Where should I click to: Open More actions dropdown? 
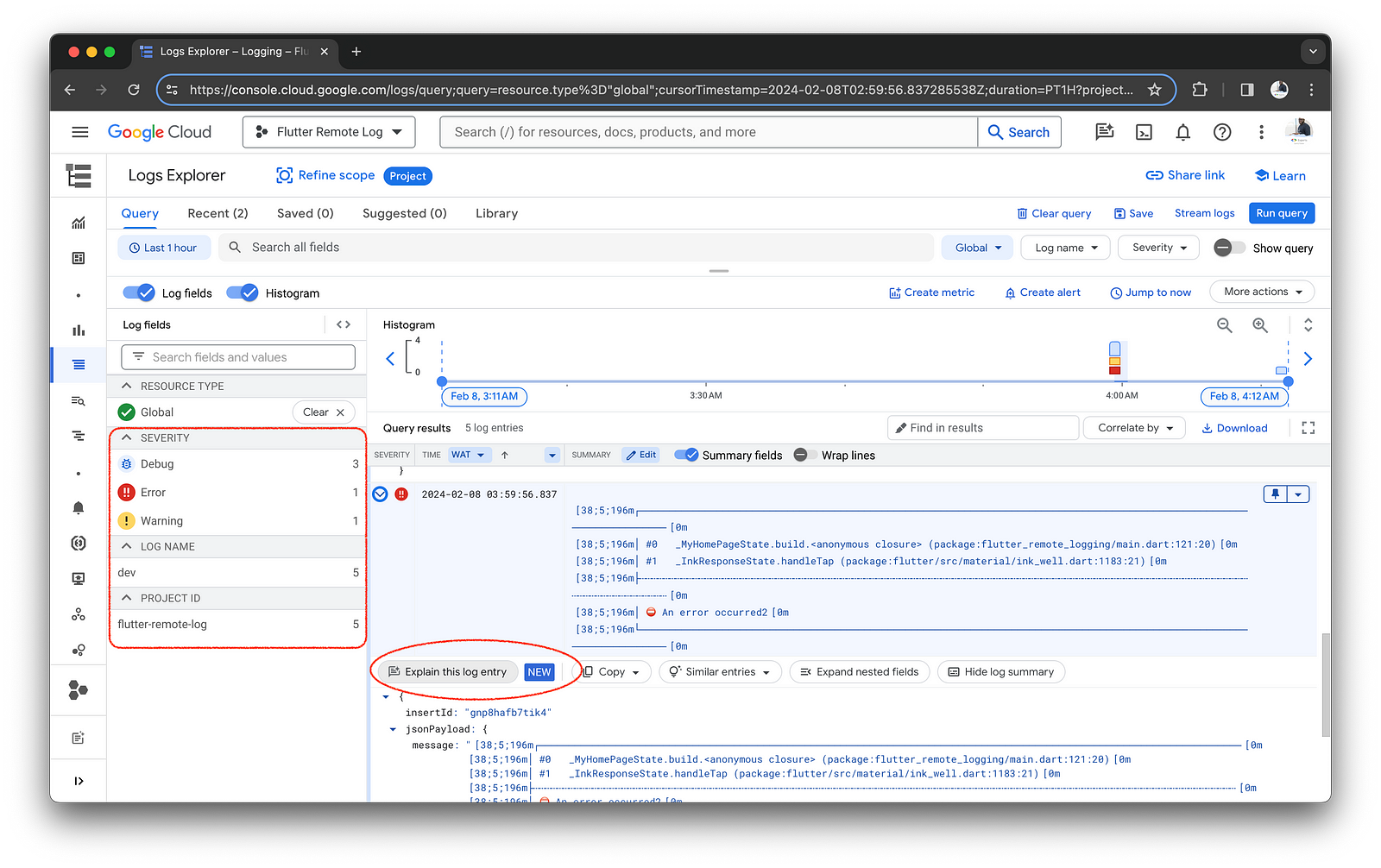(x=1262, y=292)
